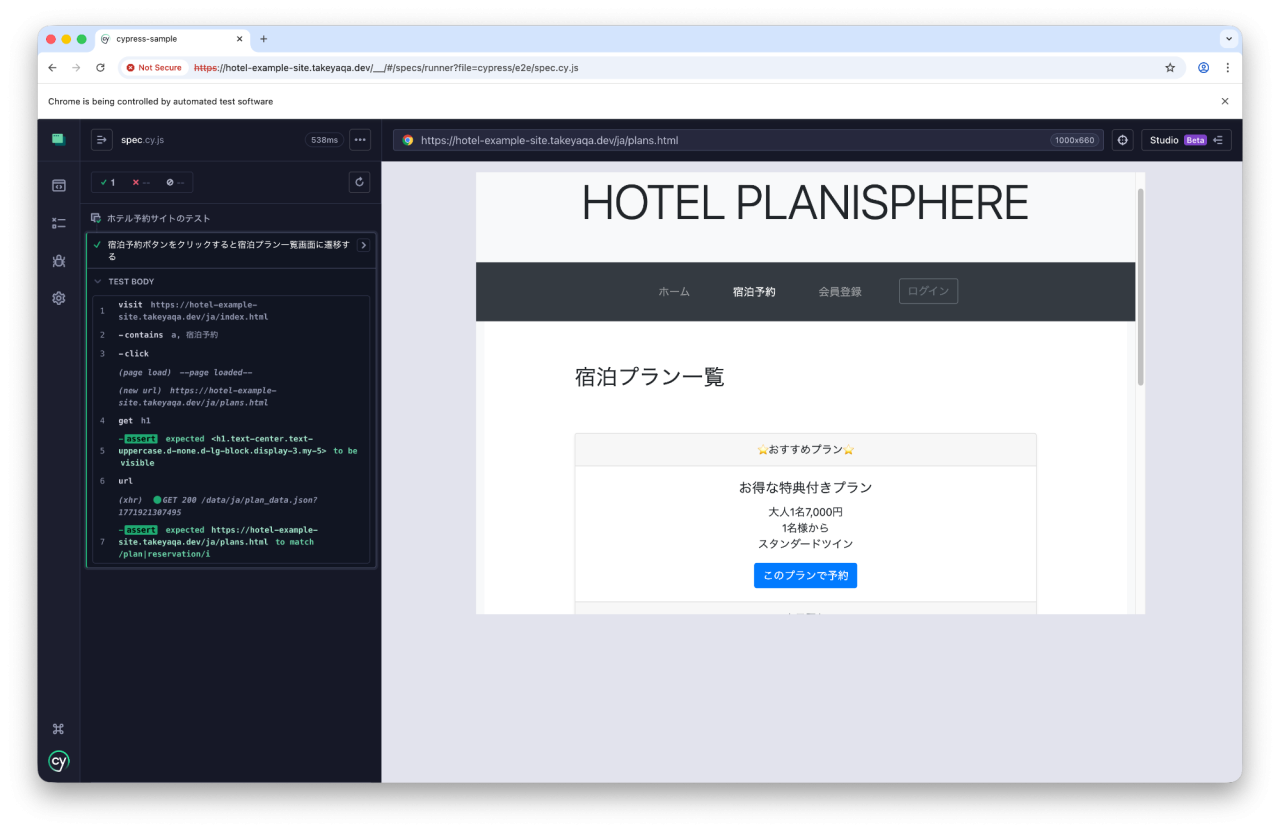Screen dimensions: 1280x832
Task: Show keyboard shortcuts command icon
Action: 59,729
